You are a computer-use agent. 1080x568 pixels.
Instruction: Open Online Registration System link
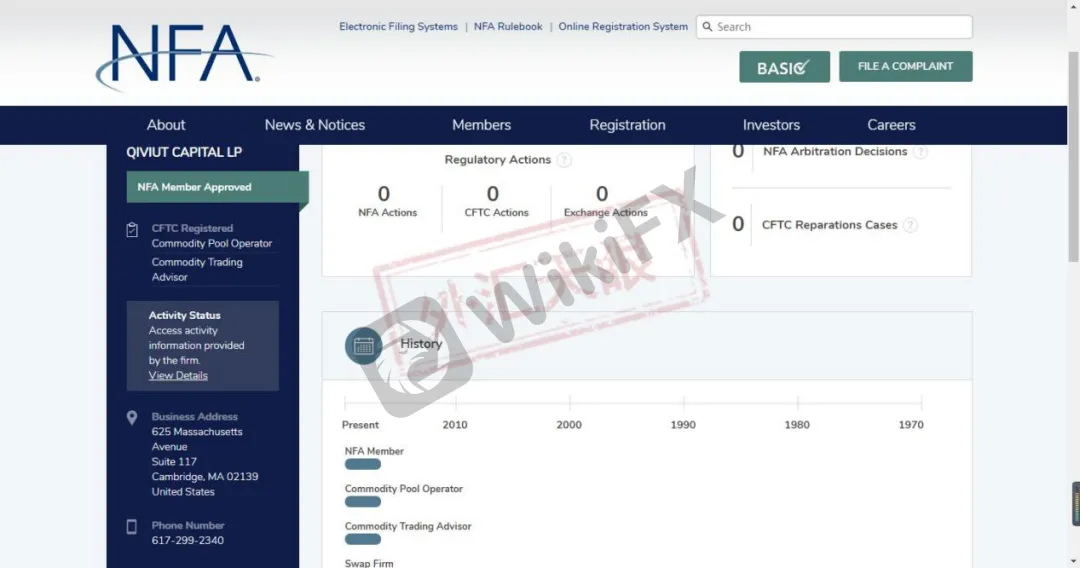(x=623, y=27)
